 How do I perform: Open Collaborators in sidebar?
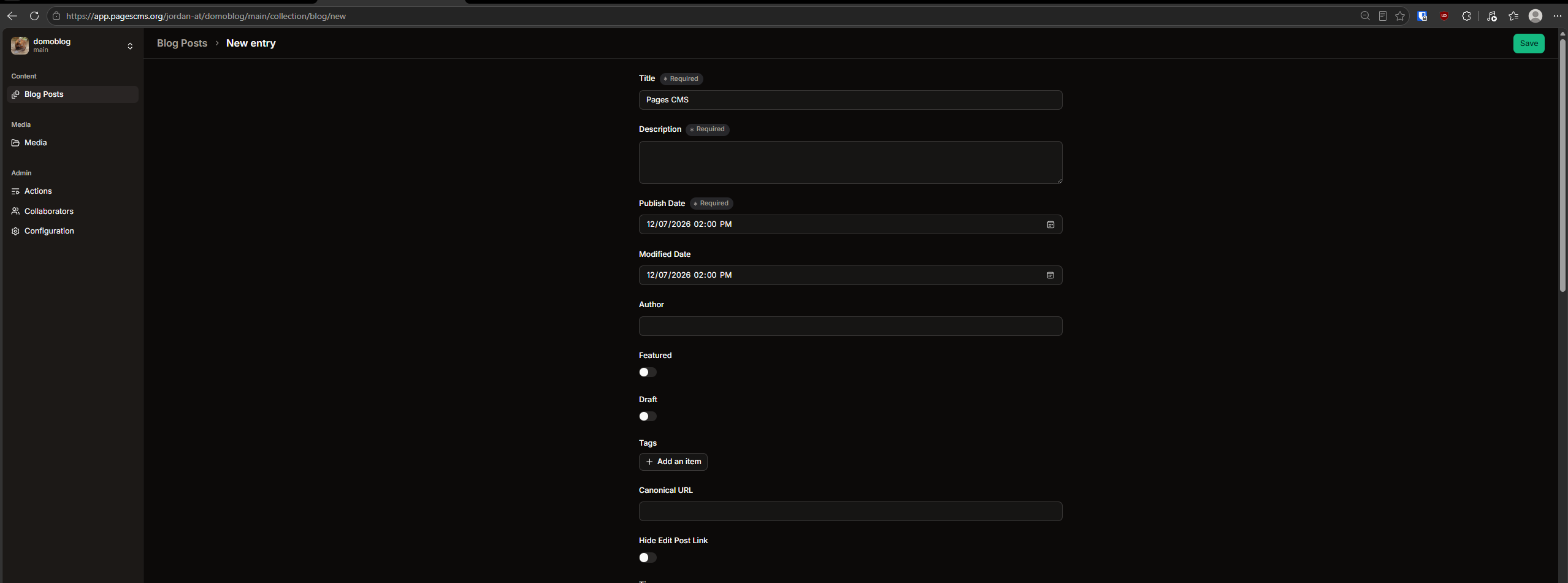tap(72, 211)
